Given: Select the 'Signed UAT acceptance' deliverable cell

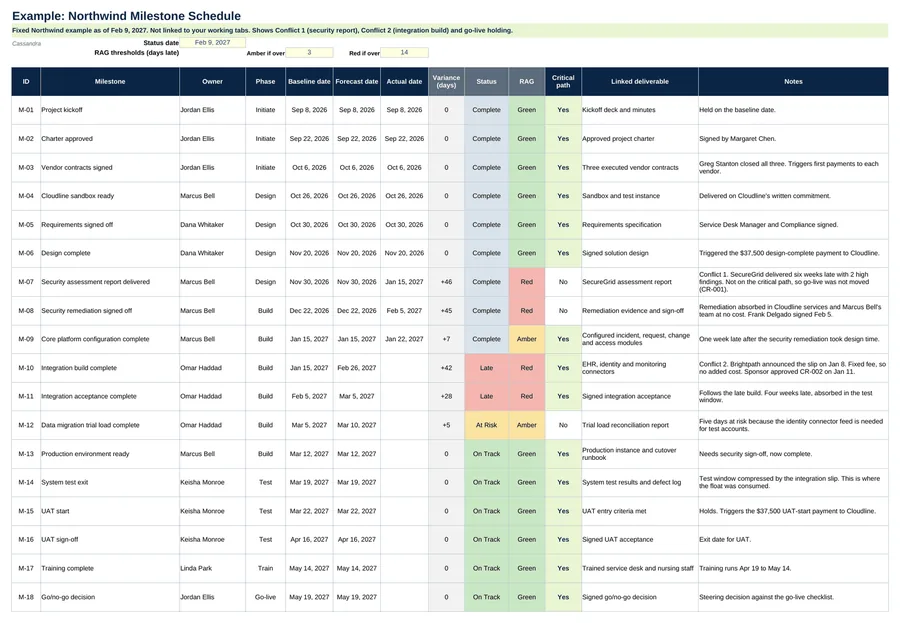Looking at the screenshot, I should pyautogui.click(x=640, y=539).
